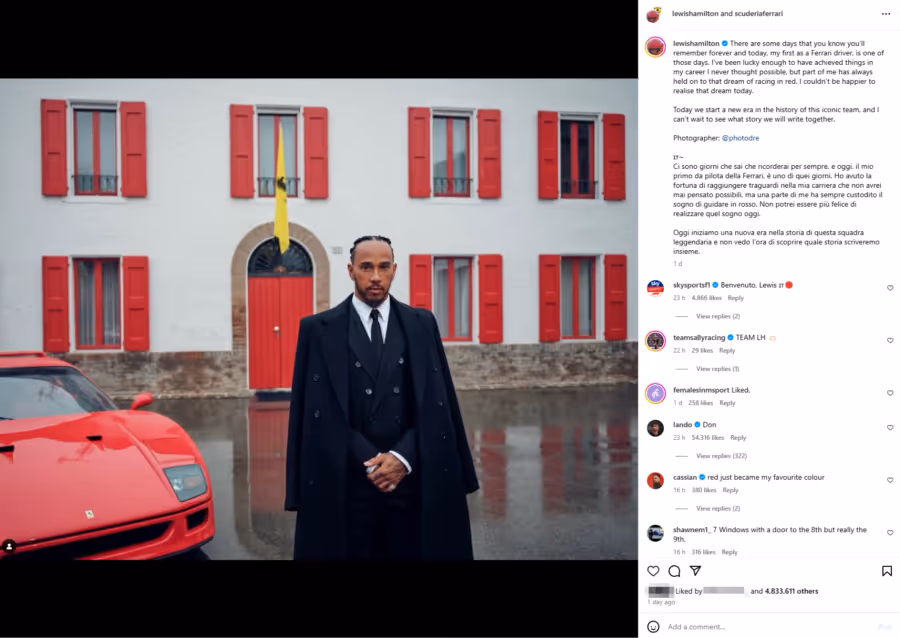Show tagged people icon on photo

tap(9, 547)
